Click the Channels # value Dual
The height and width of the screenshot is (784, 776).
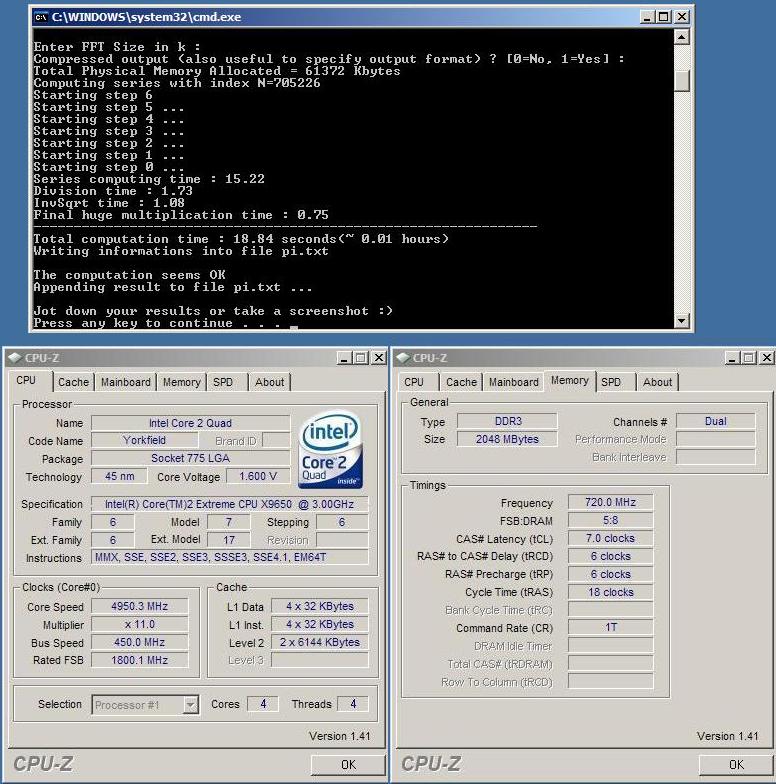(x=716, y=421)
